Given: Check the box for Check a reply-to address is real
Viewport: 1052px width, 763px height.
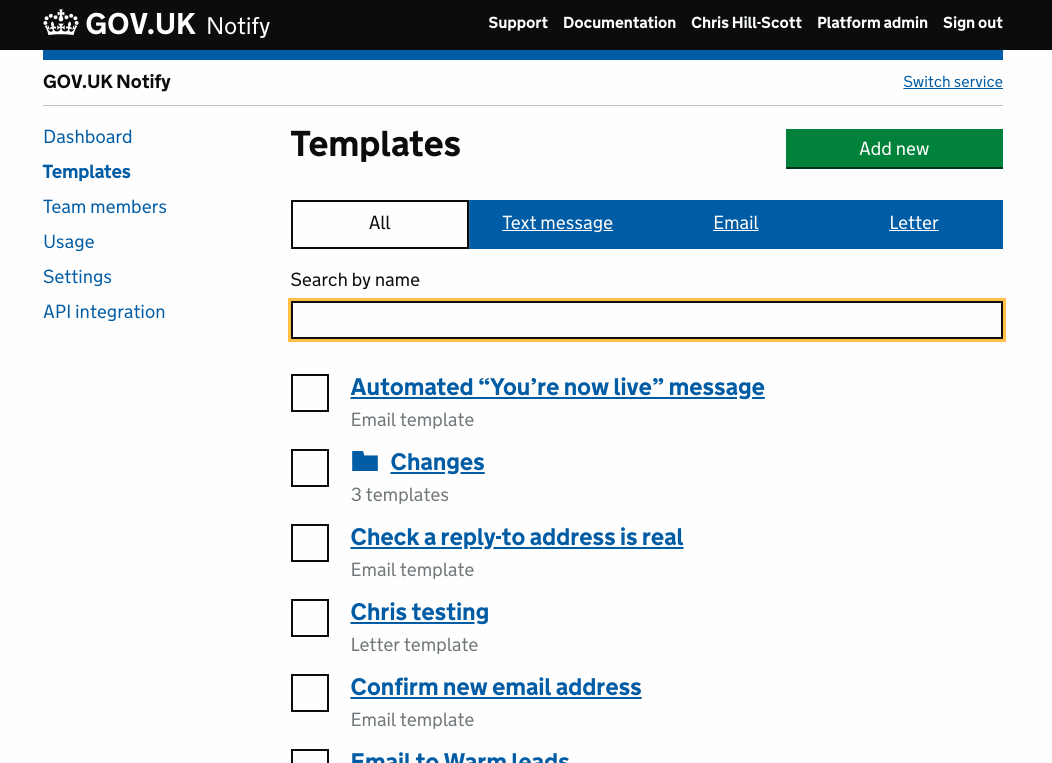Looking at the screenshot, I should [x=309, y=543].
